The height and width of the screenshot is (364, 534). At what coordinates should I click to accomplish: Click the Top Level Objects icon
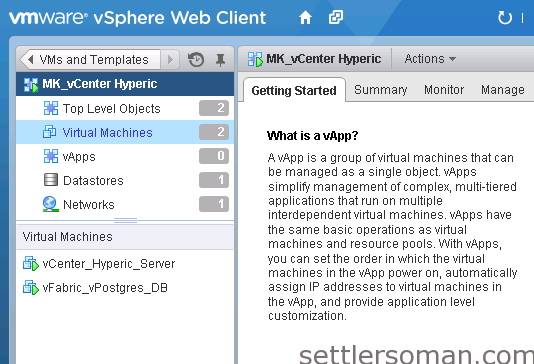51,108
